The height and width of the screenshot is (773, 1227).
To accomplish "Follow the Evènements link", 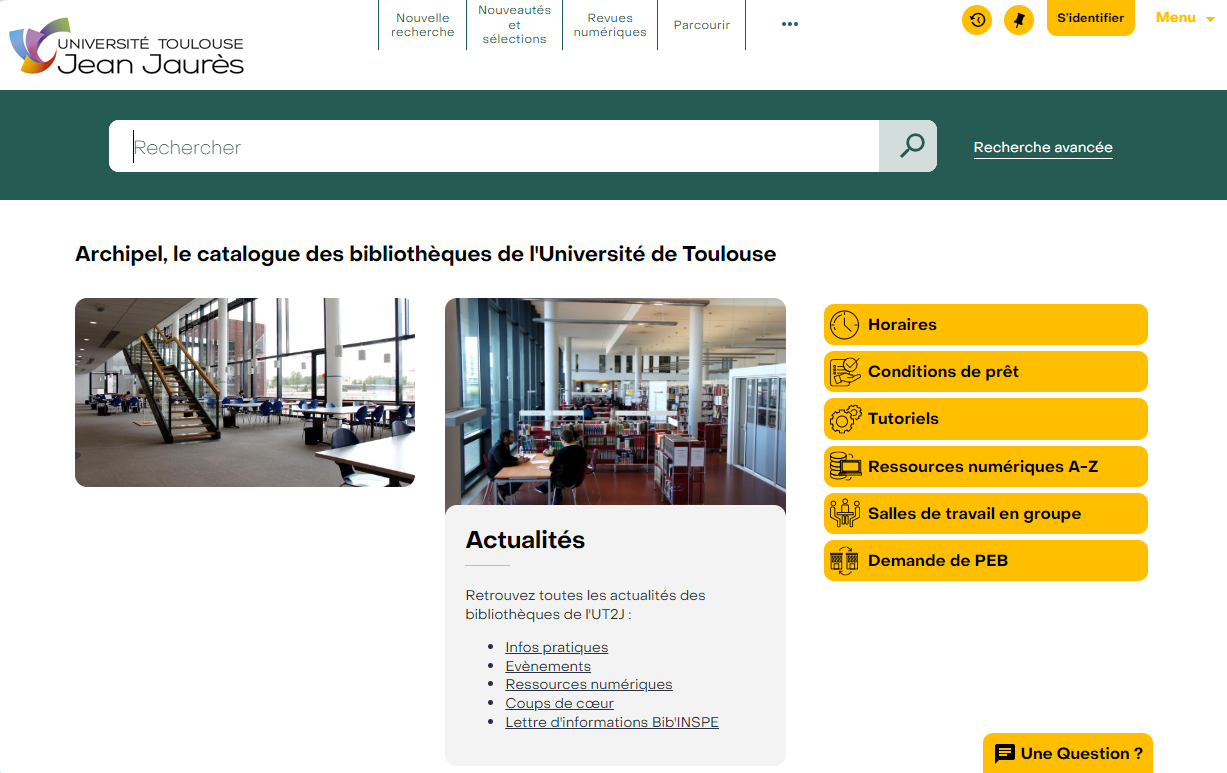I will [548, 666].
